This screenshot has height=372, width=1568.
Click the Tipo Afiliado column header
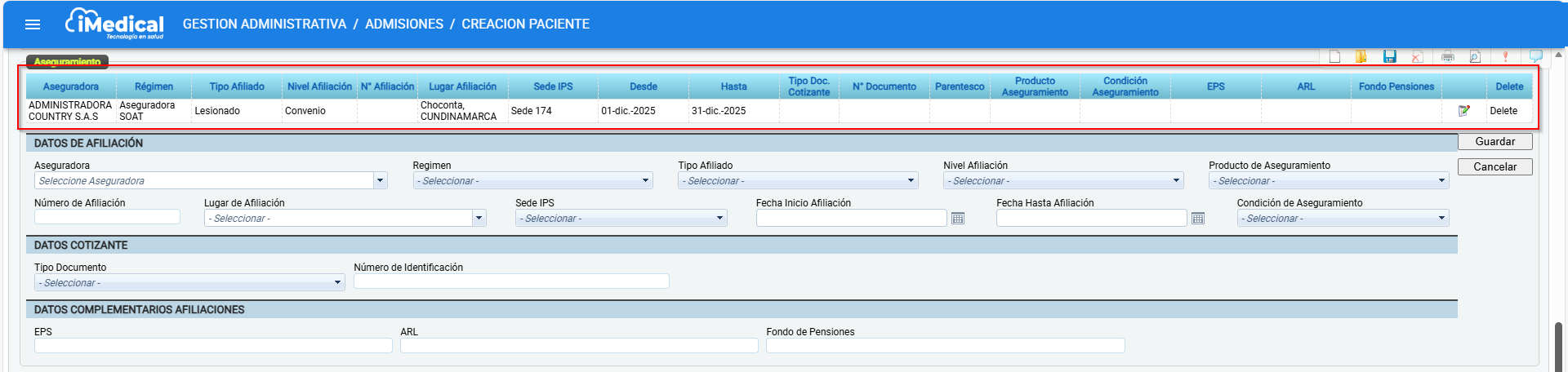(x=237, y=86)
